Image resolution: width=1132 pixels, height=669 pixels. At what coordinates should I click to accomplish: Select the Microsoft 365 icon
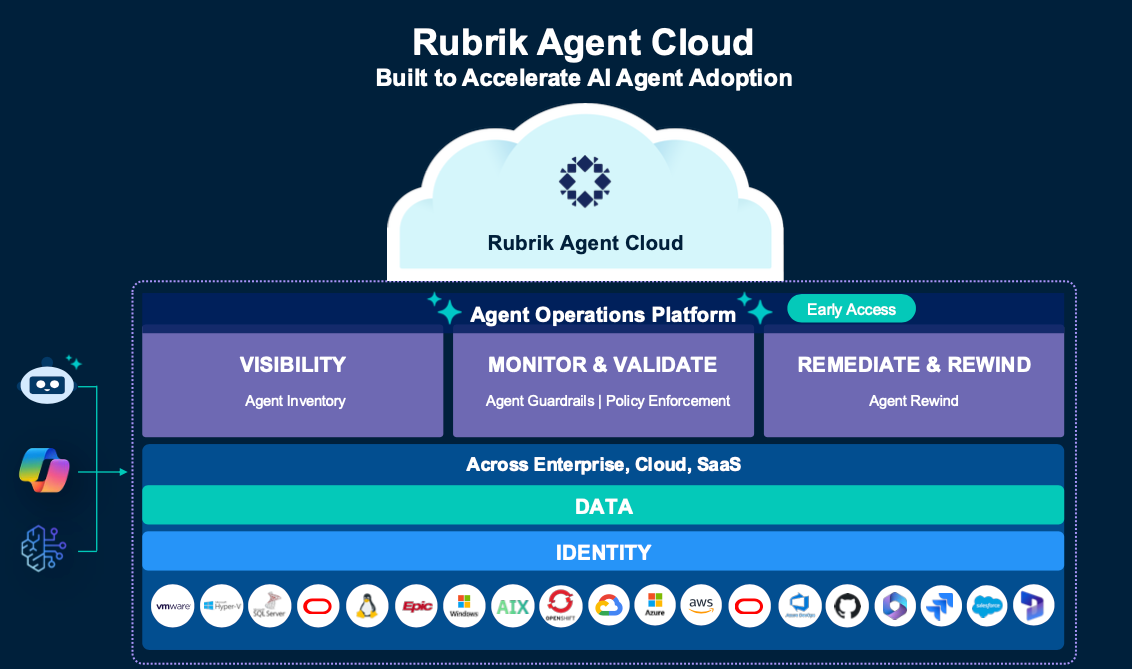click(x=895, y=605)
